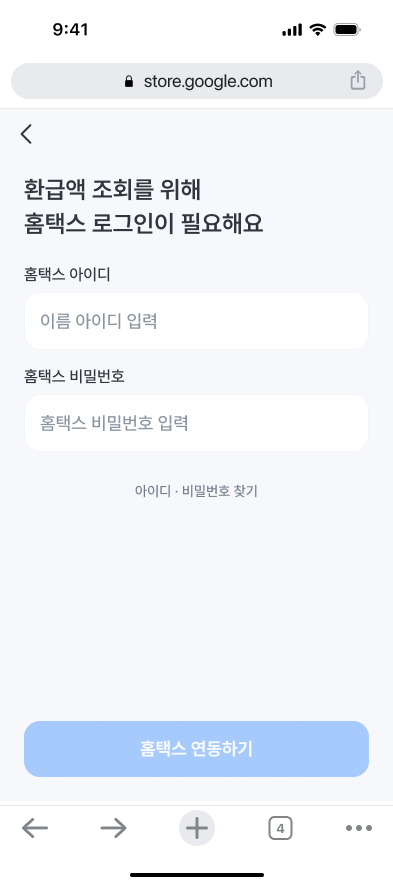
Task: Tap the battery status icon
Action: 347,30
